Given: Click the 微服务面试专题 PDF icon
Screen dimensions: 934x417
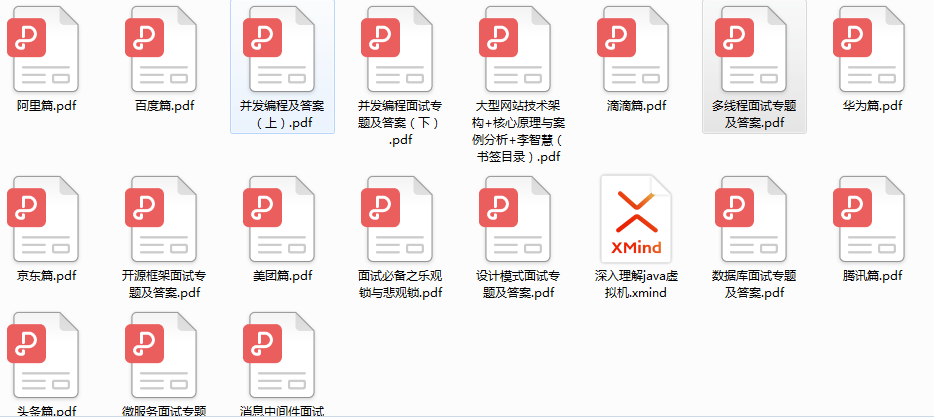Looking at the screenshot, I should (161, 355).
